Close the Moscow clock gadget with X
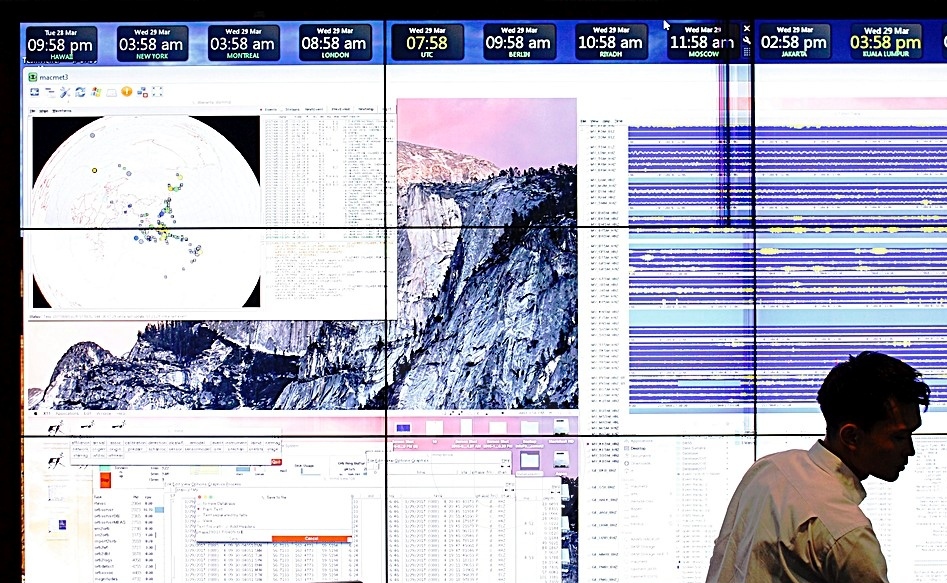This screenshot has height=583, width=947. pyautogui.click(x=747, y=28)
